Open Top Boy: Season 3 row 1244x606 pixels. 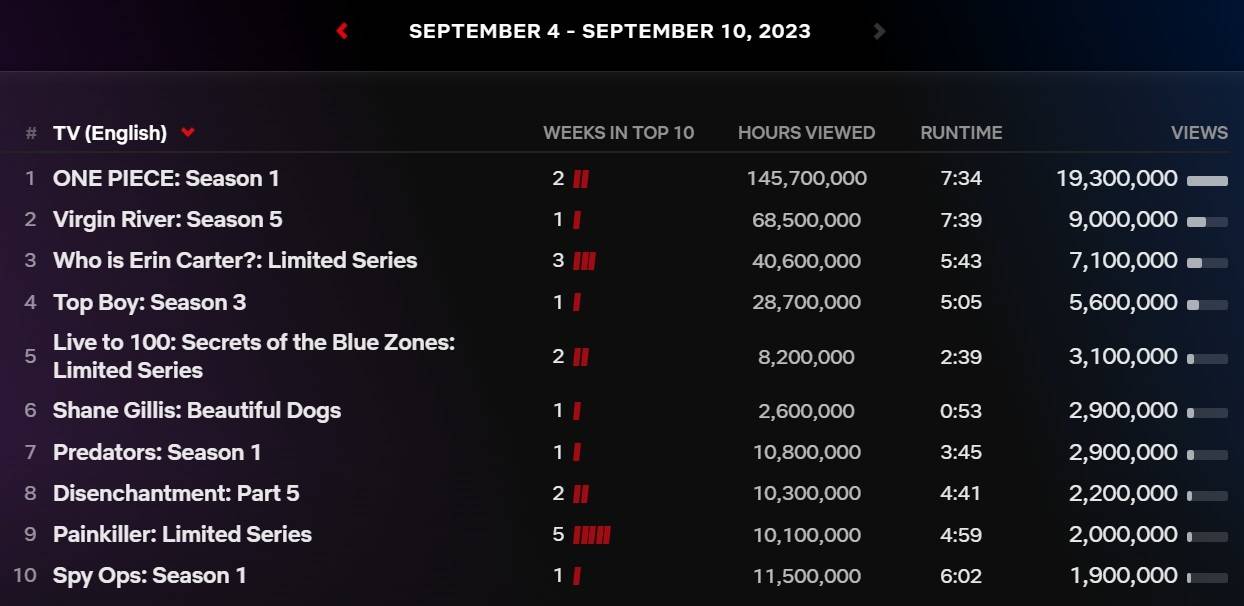point(149,302)
